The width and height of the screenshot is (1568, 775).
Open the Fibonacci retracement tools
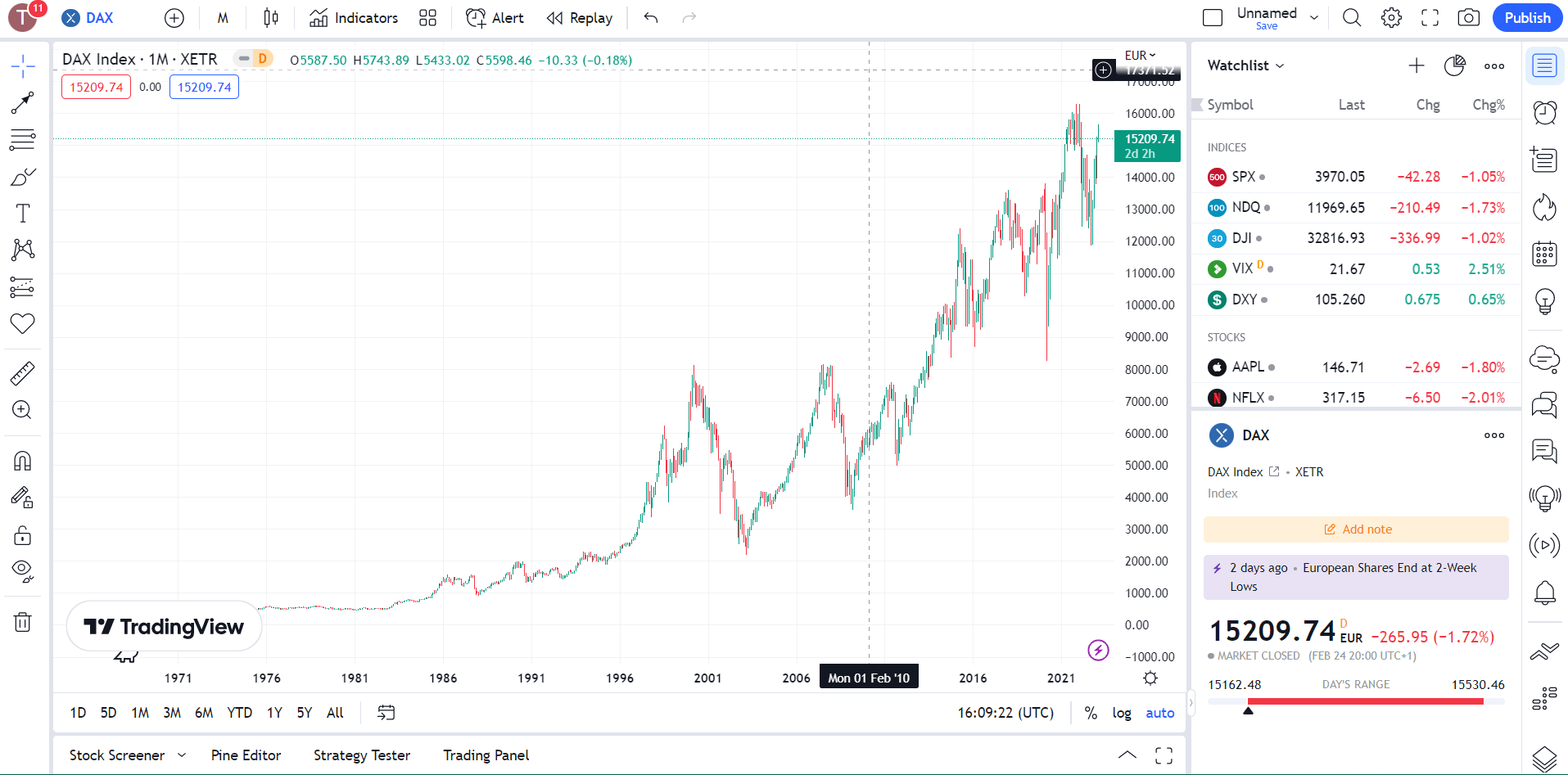pos(23,140)
